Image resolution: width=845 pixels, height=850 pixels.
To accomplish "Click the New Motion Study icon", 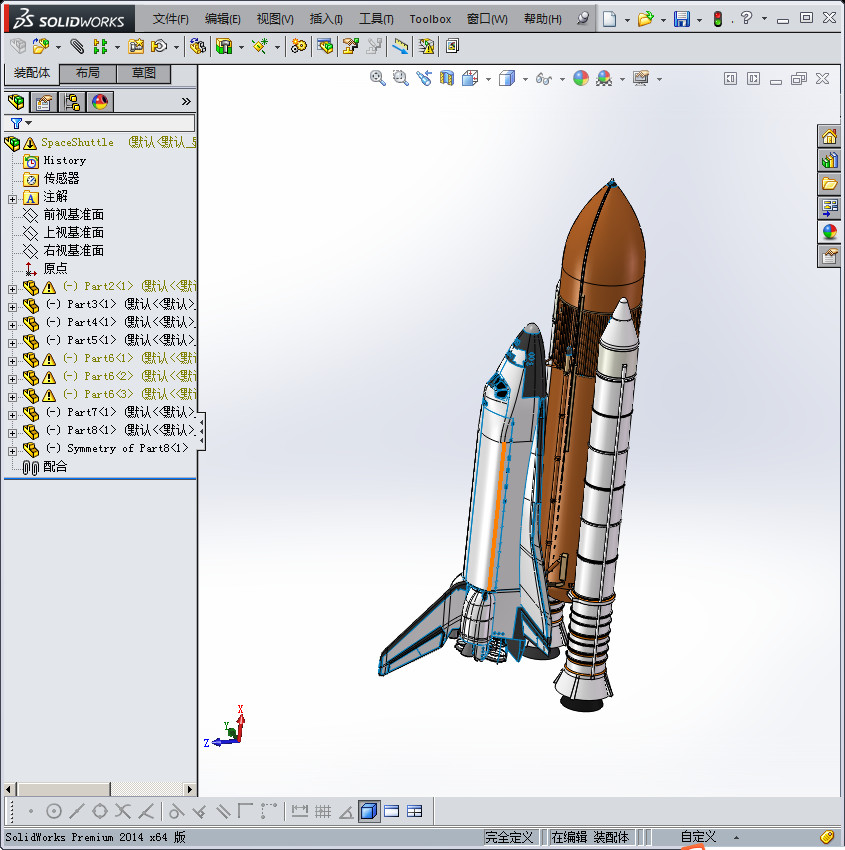I will (x=298, y=47).
